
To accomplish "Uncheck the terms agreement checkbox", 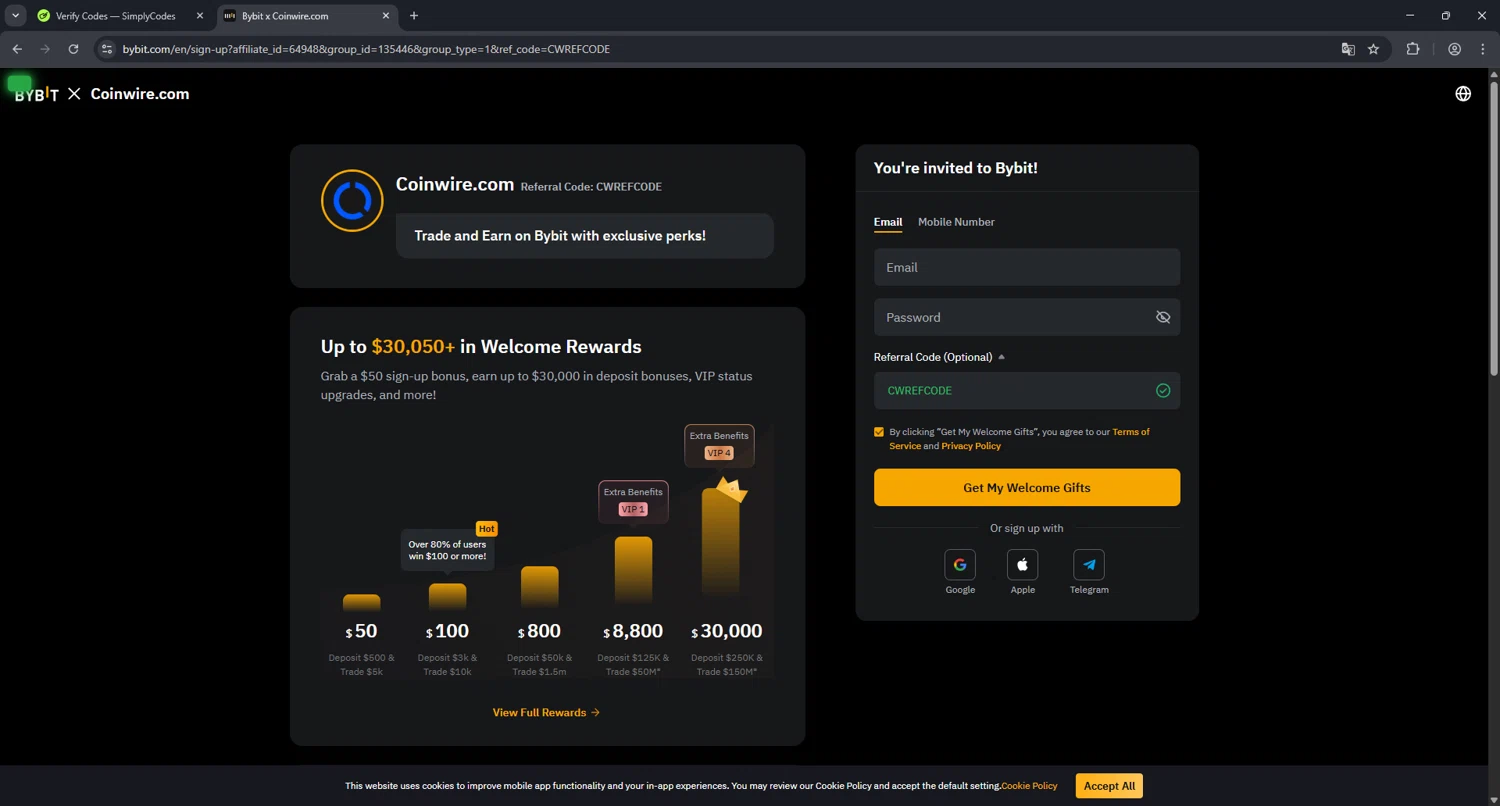I will pyautogui.click(x=879, y=432).
